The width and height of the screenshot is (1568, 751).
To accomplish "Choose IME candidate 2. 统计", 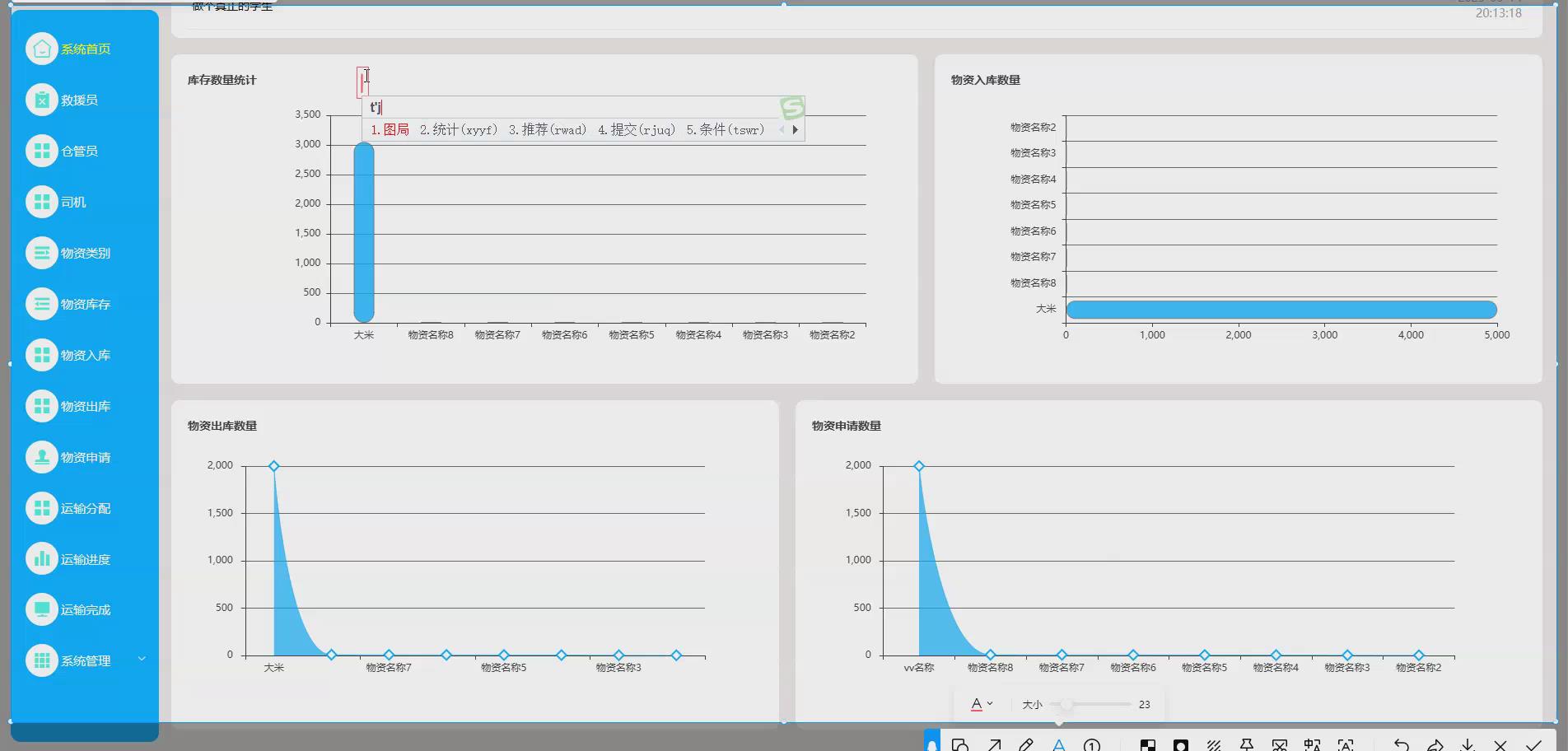I will point(459,129).
